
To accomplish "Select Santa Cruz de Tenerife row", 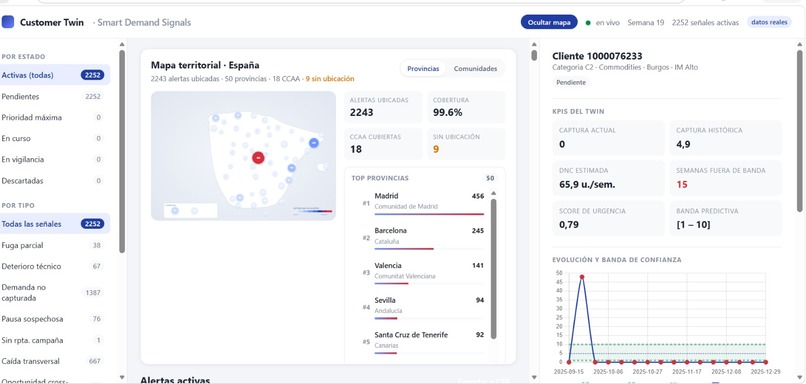I will (x=423, y=343).
